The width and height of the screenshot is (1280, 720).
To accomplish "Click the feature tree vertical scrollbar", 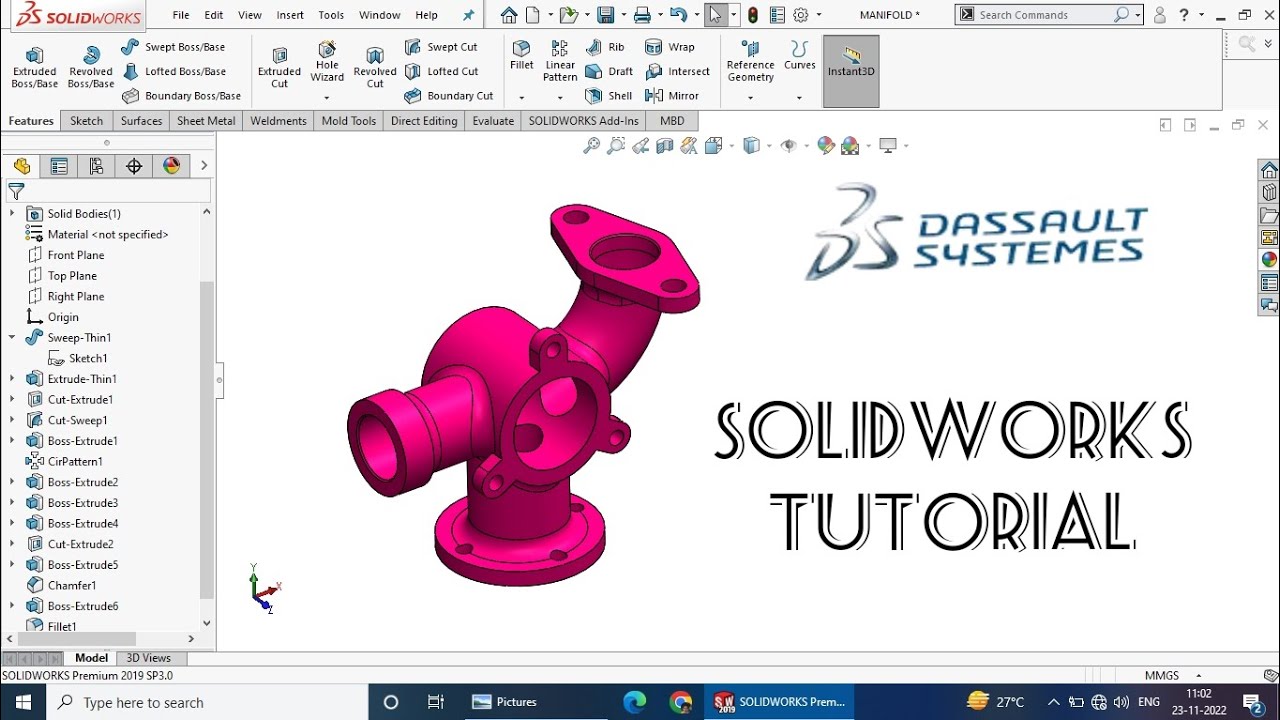I will pyautogui.click(x=207, y=440).
